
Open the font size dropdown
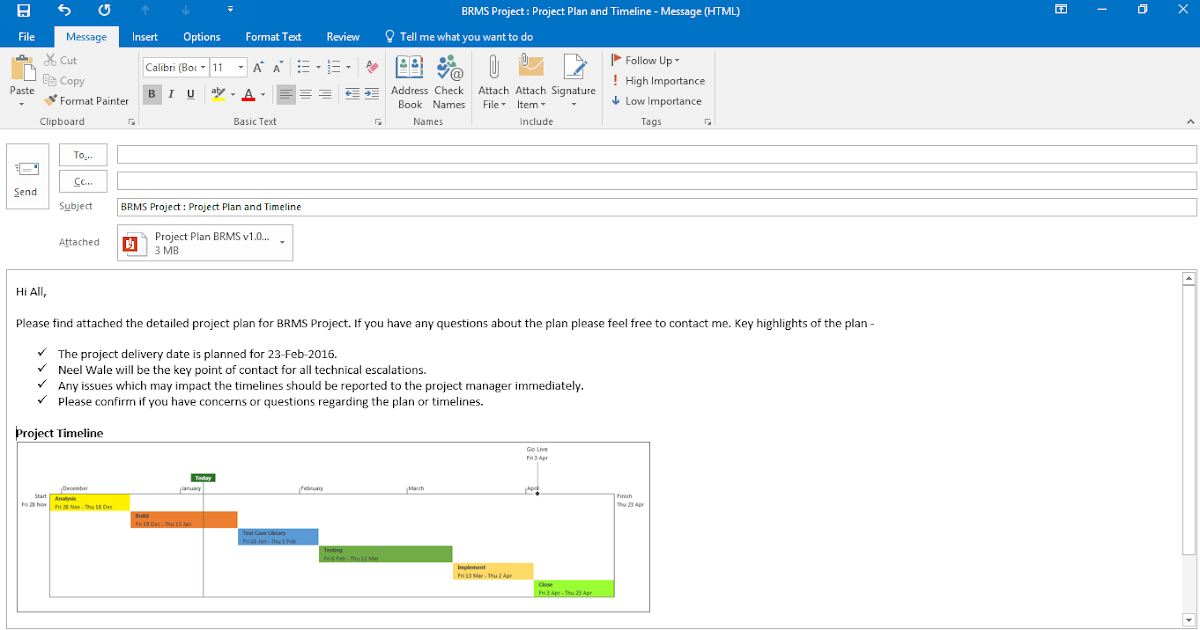(241, 67)
